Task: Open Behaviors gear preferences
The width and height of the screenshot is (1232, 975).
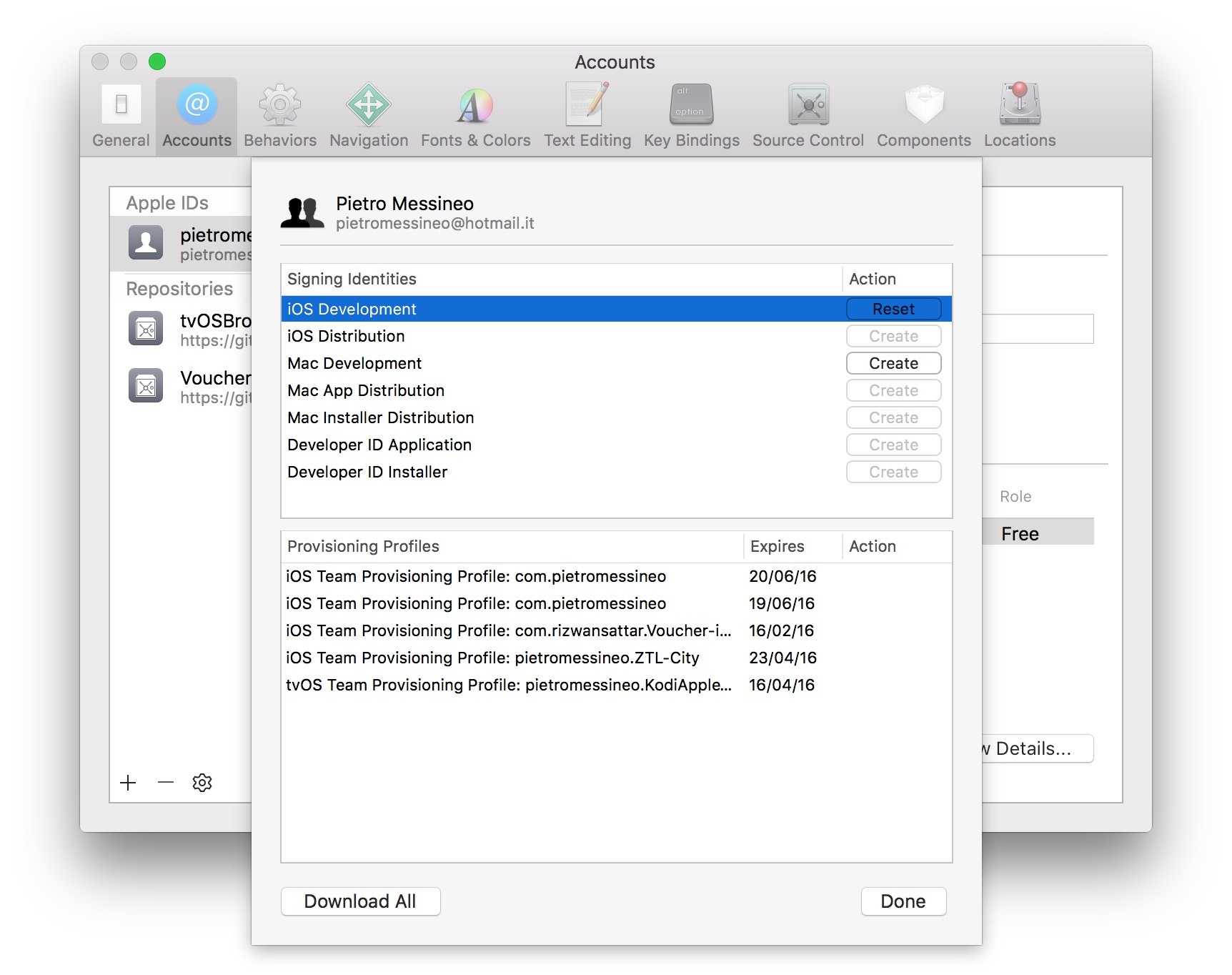Action: pyautogui.click(x=280, y=105)
